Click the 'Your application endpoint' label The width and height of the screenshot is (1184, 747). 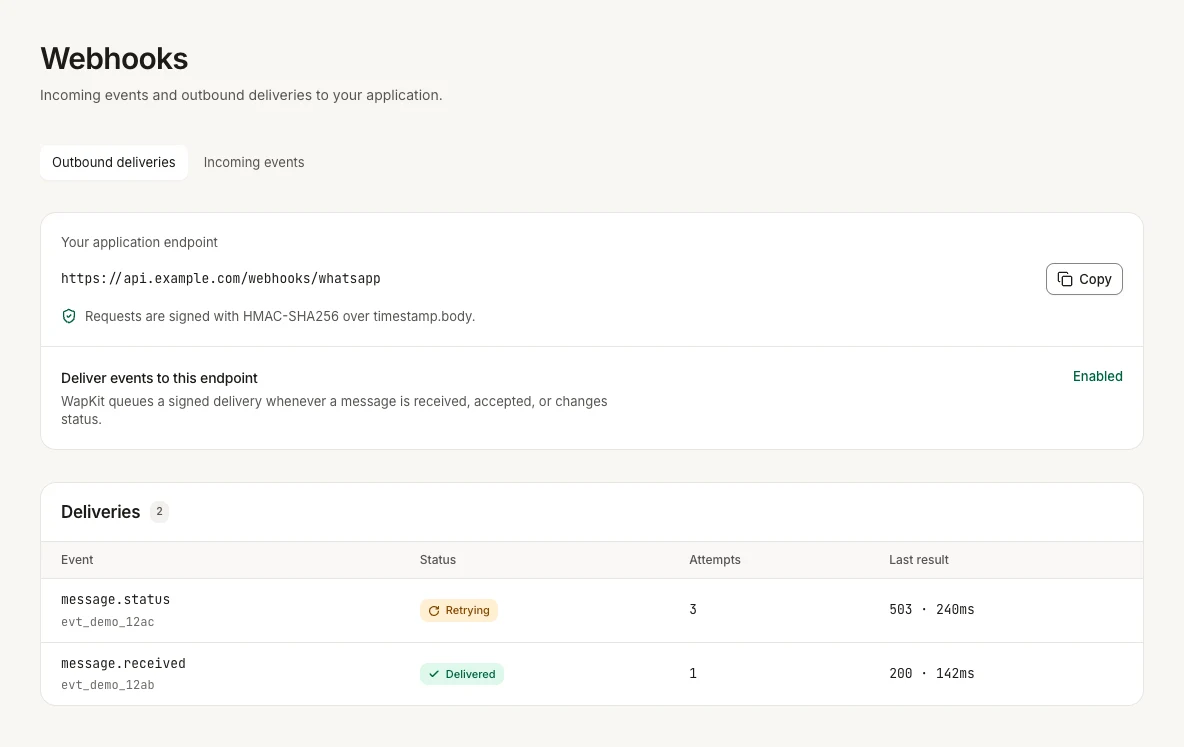(139, 242)
